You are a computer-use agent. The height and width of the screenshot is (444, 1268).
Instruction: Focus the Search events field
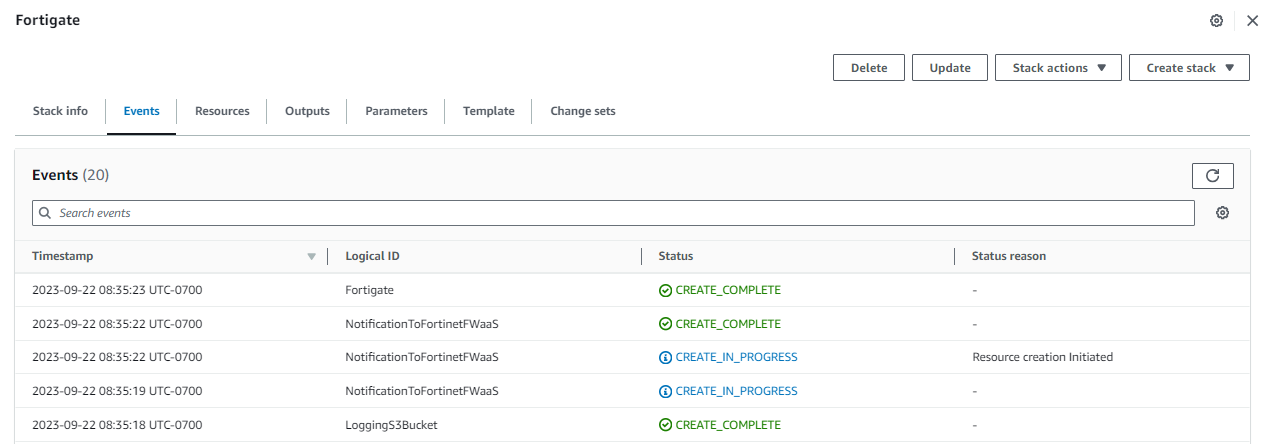tap(620, 213)
